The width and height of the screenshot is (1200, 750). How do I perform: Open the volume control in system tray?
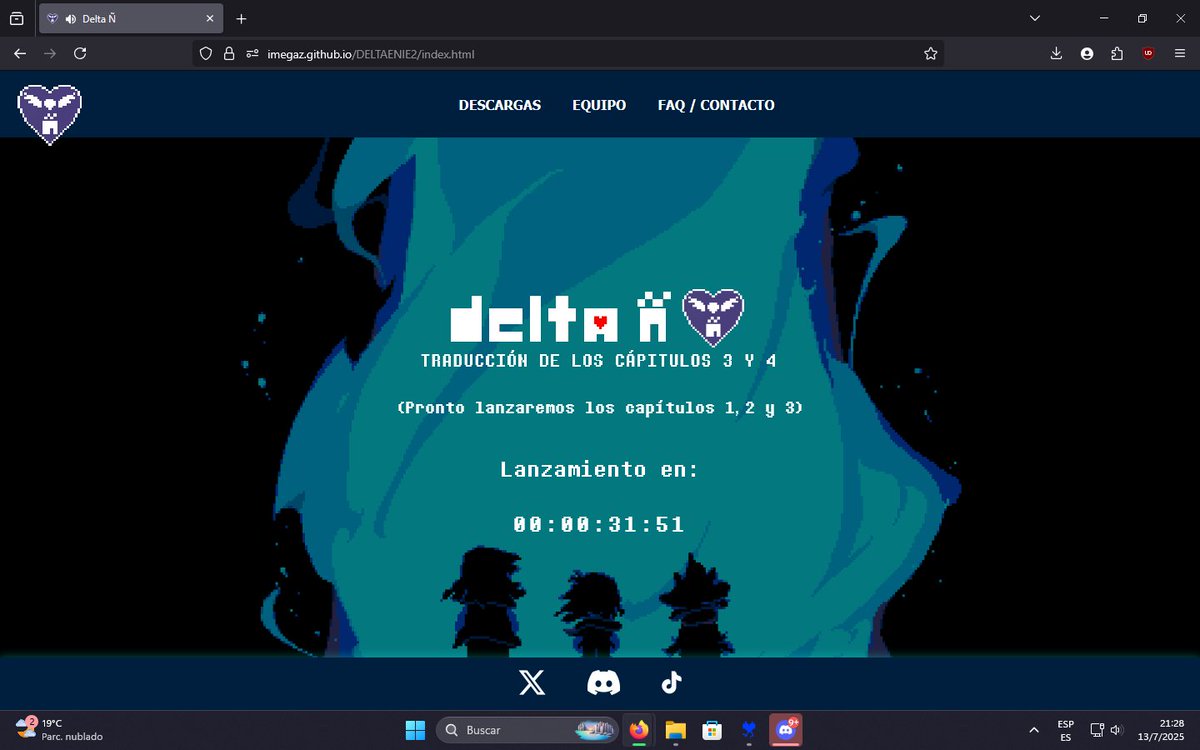pyautogui.click(x=1116, y=730)
